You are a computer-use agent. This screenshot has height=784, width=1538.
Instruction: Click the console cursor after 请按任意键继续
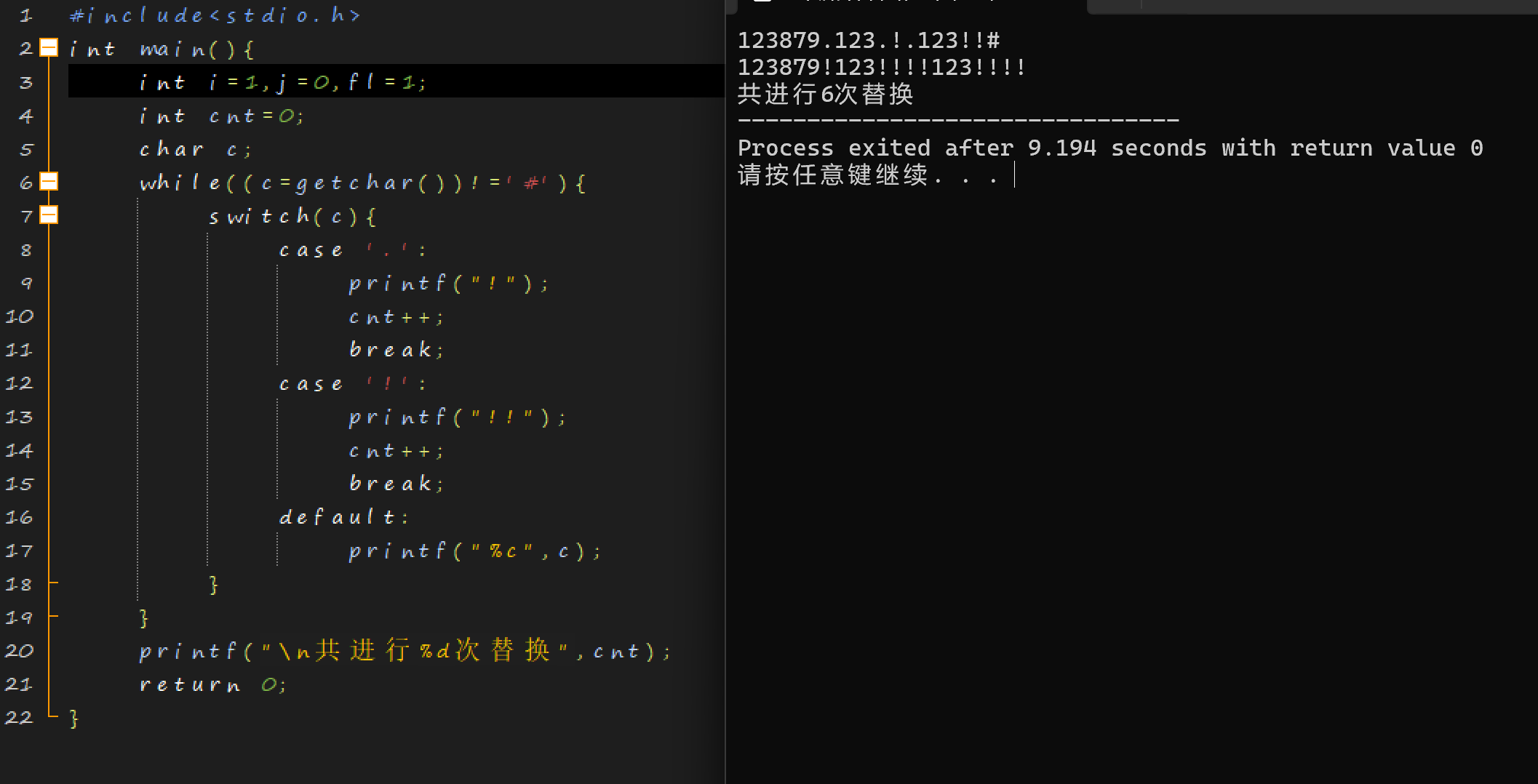click(1014, 175)
